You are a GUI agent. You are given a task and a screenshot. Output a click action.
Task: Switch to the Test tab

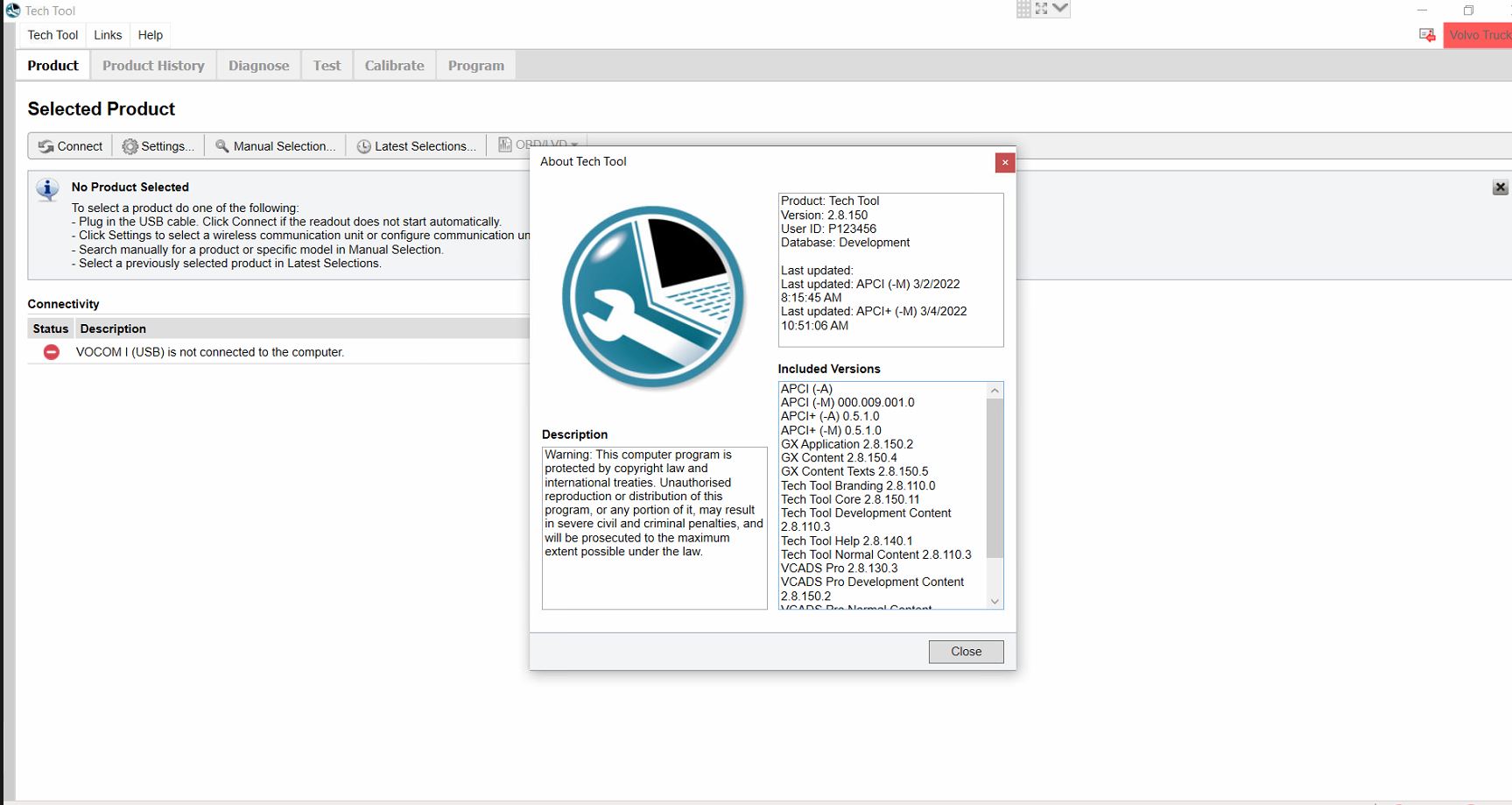(327, 66)
